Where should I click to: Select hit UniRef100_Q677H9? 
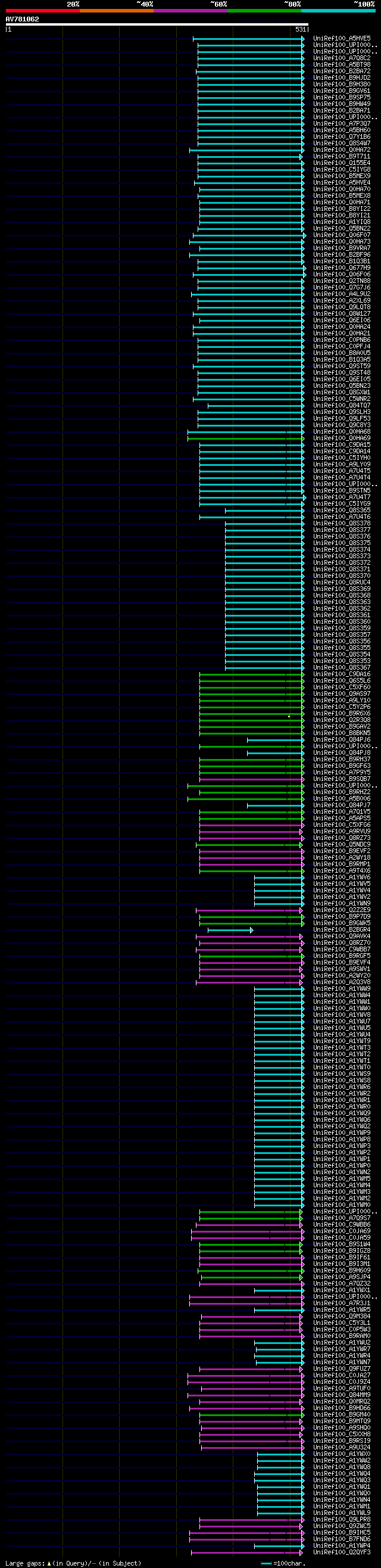[x=342, y=268]
